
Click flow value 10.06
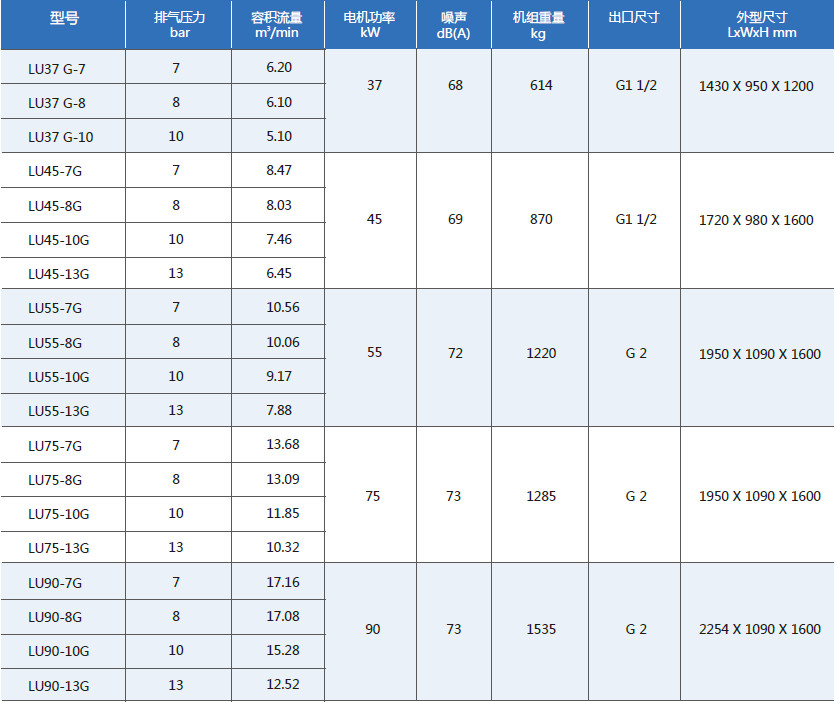(x=283, y=342)
